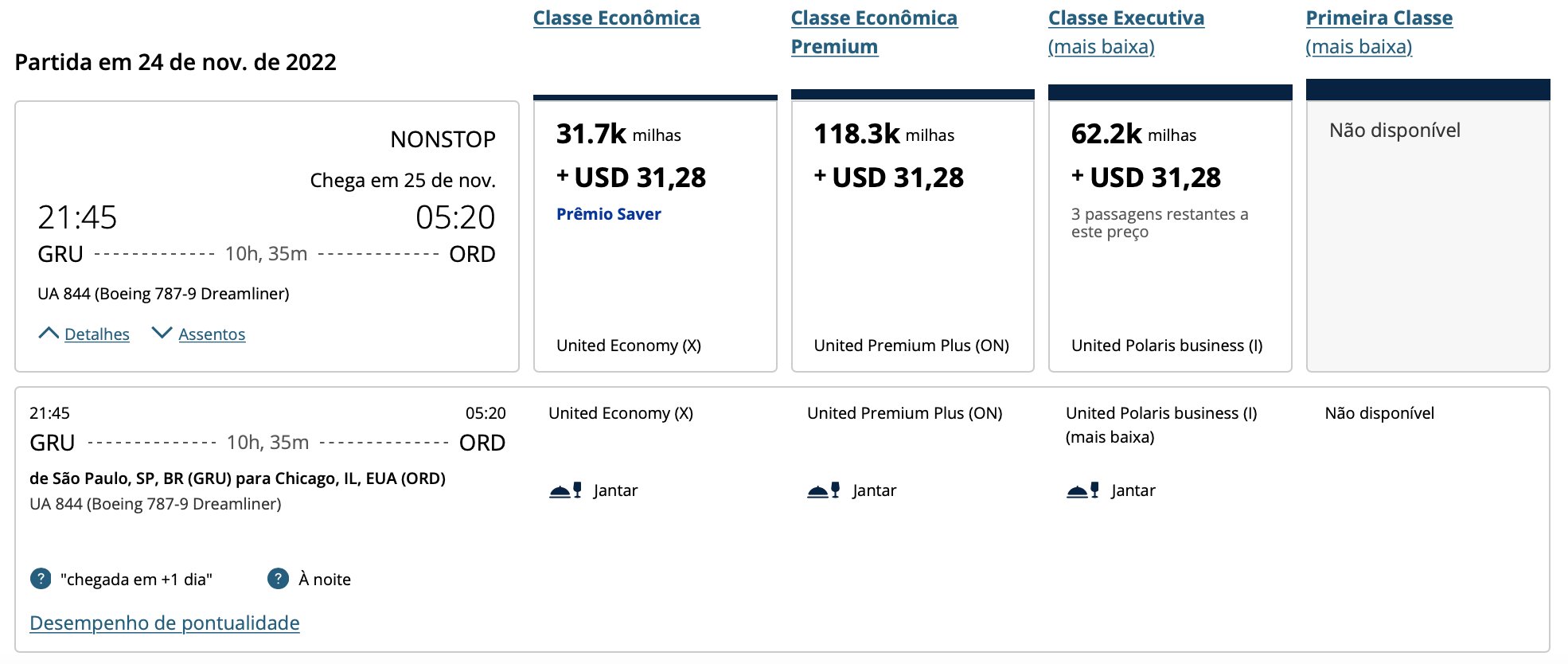Click the question mark icon beside "chegada em +1 dia"
This screenshot has height=664, width=1568.
pyautogui.click(x=41, y=579)
